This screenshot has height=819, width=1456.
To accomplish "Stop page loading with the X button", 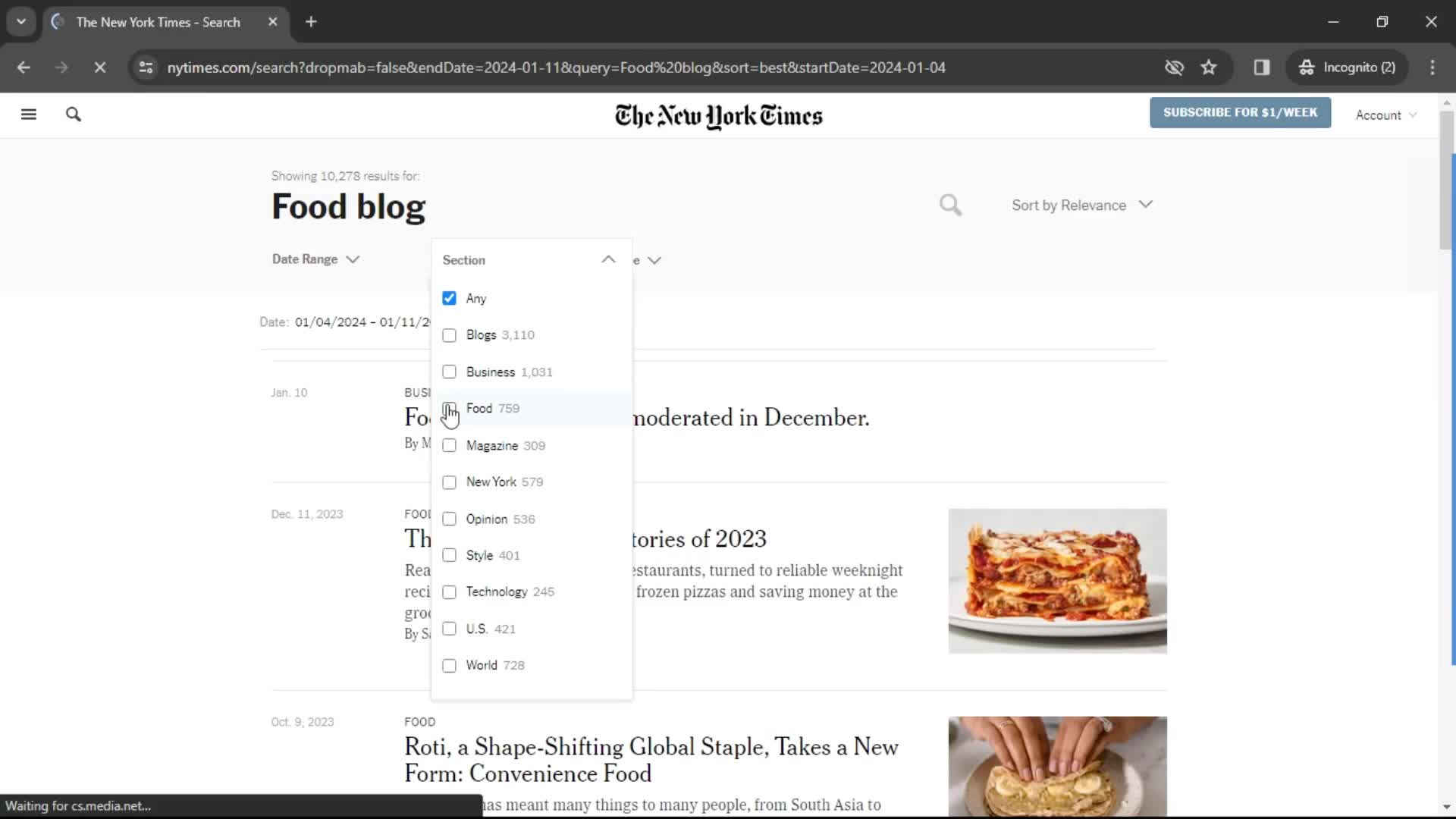I will tap(99, 67).
